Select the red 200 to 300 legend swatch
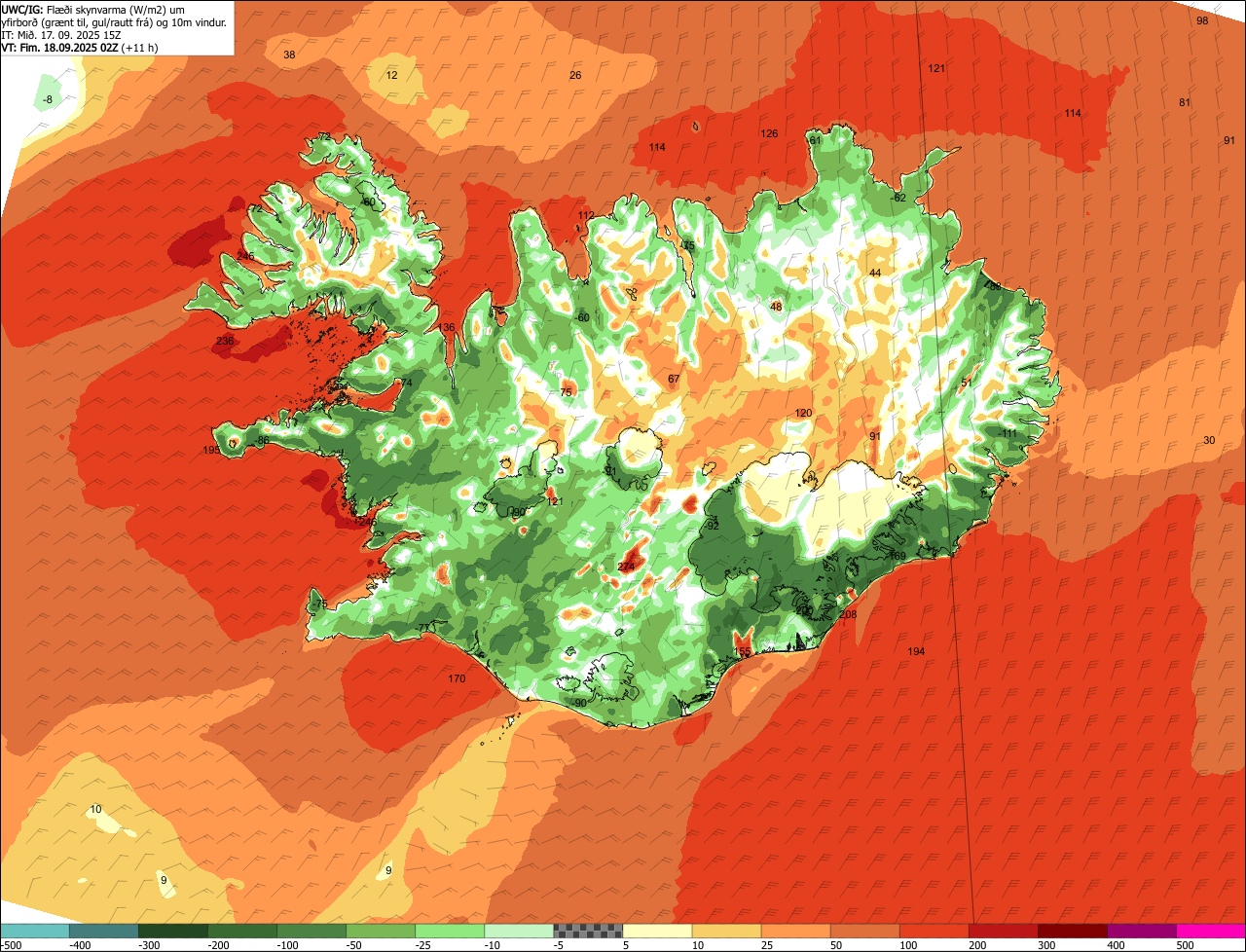1246x952 pixels. coord(1002,931)
